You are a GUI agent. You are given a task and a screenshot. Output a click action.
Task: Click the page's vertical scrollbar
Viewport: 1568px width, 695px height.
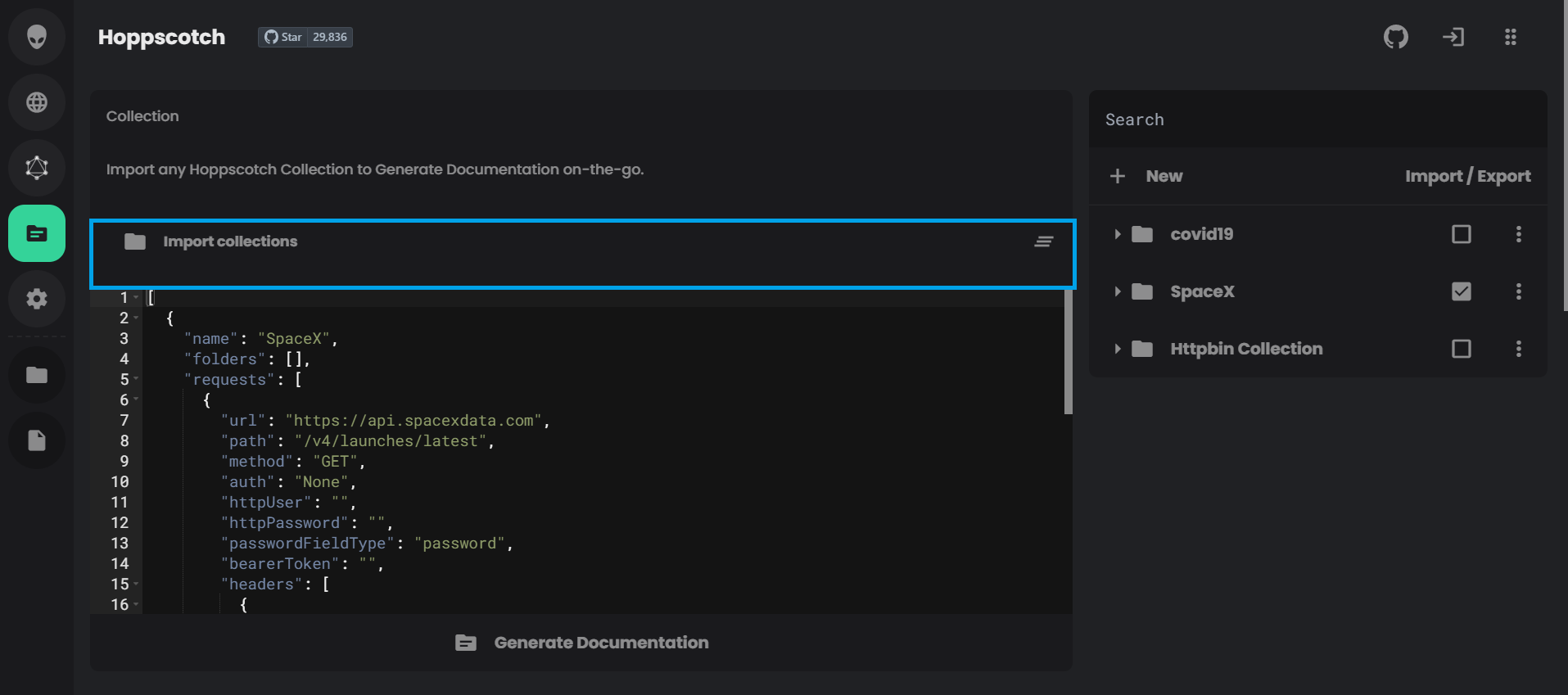(x=1565, y=156)
